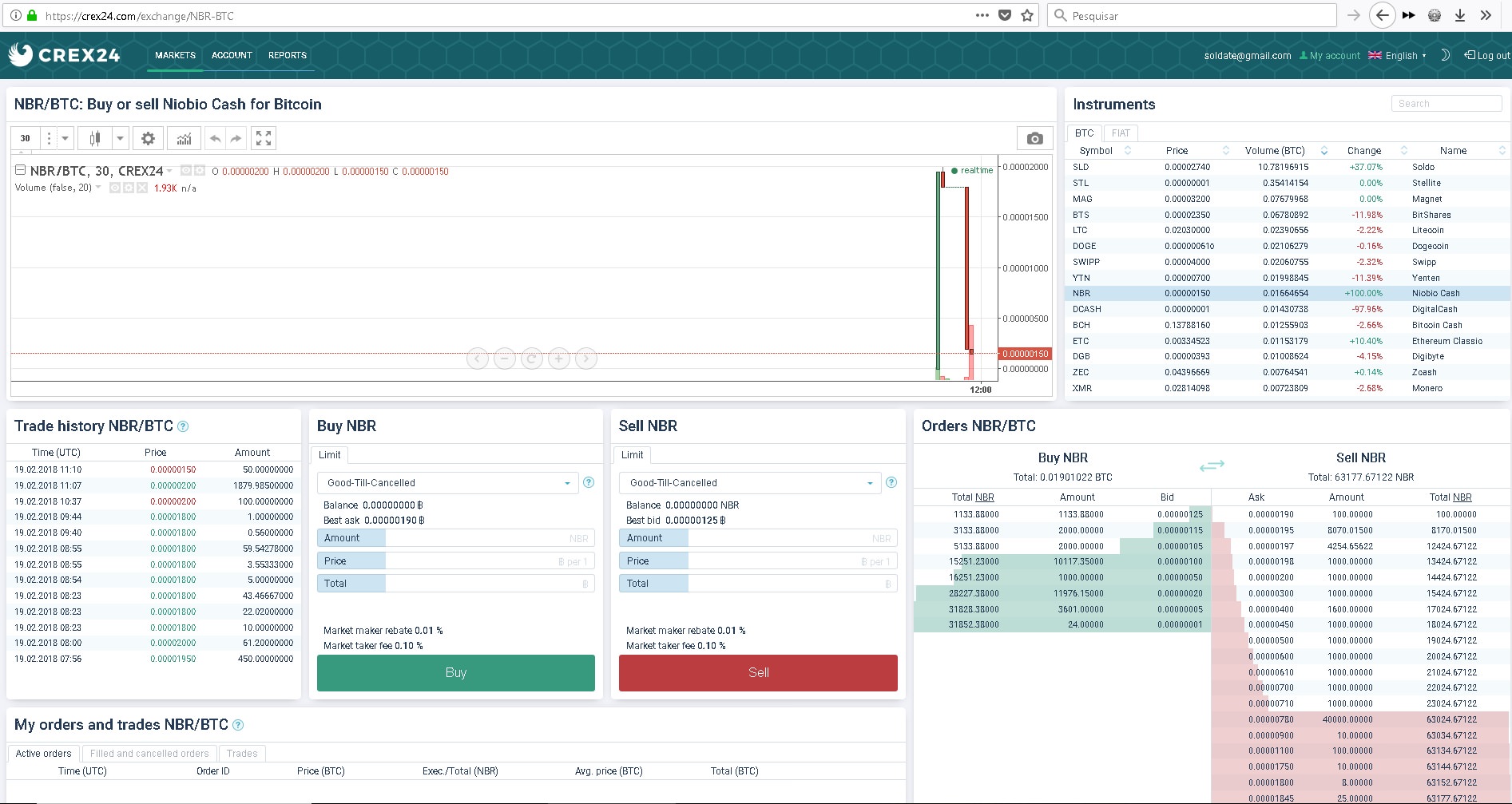Select SLD Soldo instrument row

1288,167
